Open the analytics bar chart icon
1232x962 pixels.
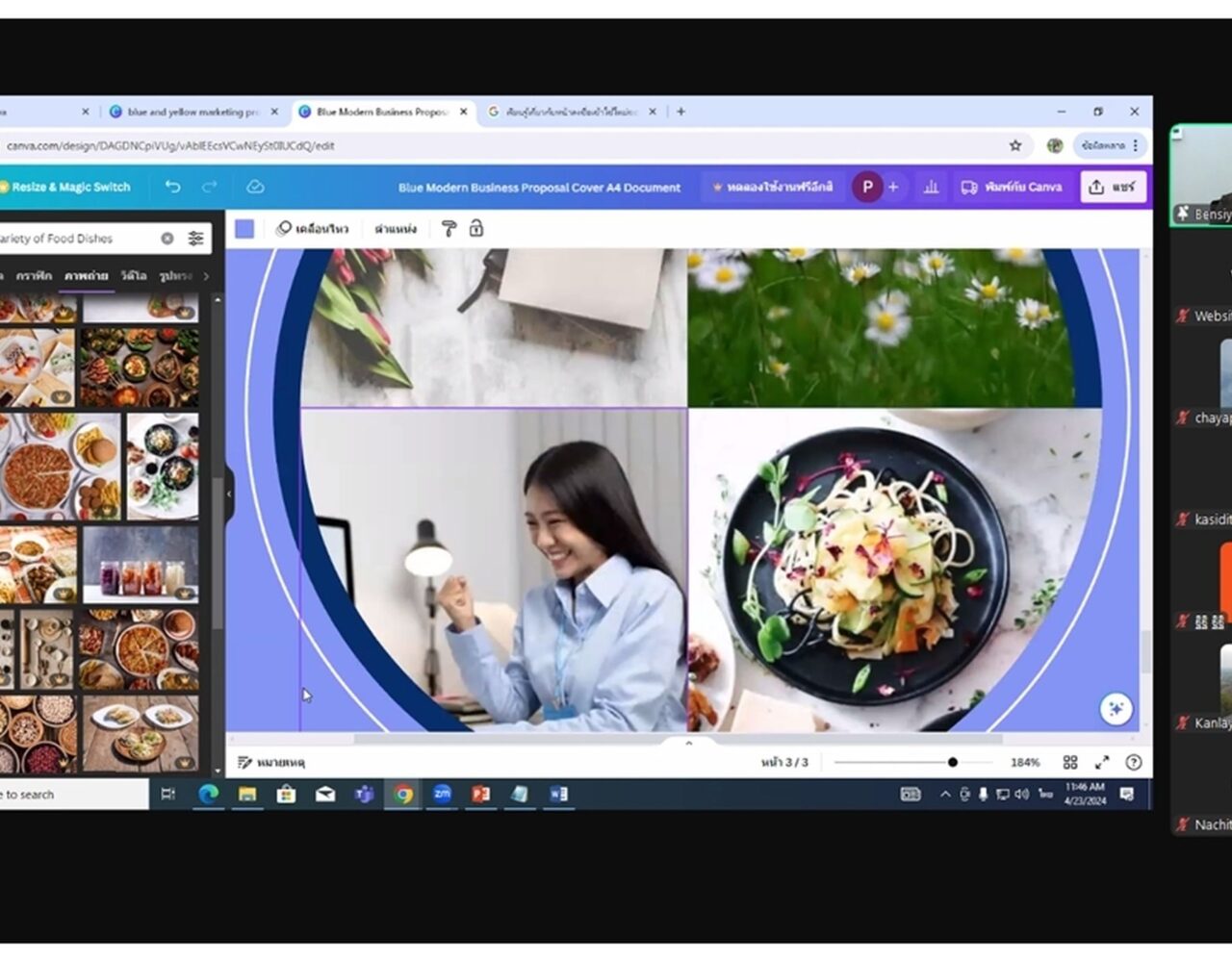point(931,187)
